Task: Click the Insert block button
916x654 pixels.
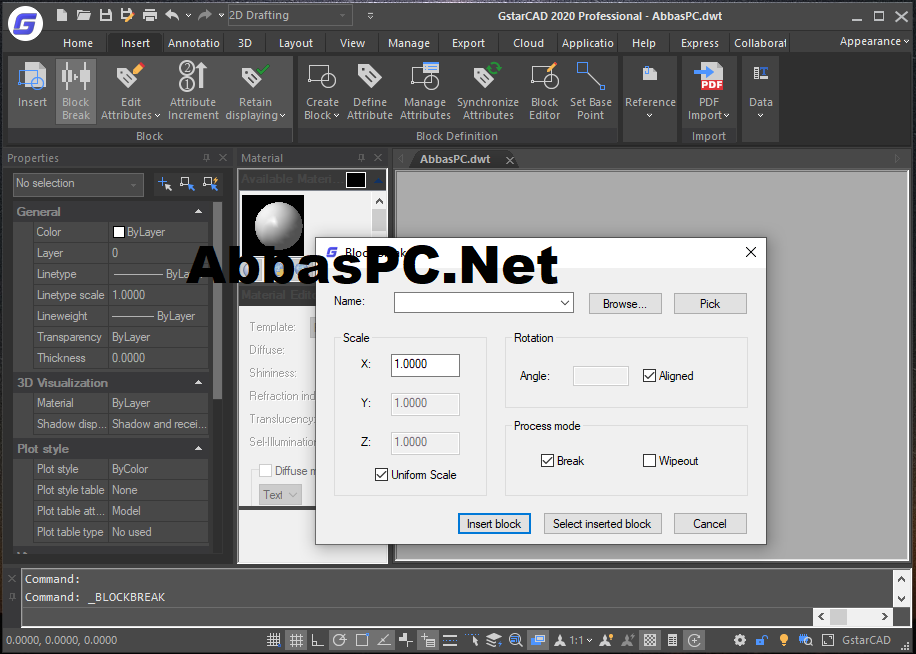Action: pyautogui.click(x=494, y=524)
